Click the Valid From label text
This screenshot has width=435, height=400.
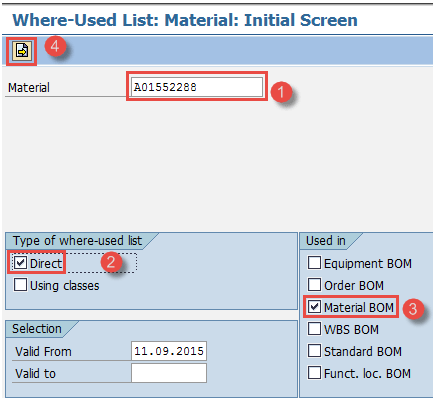point(43,352)
